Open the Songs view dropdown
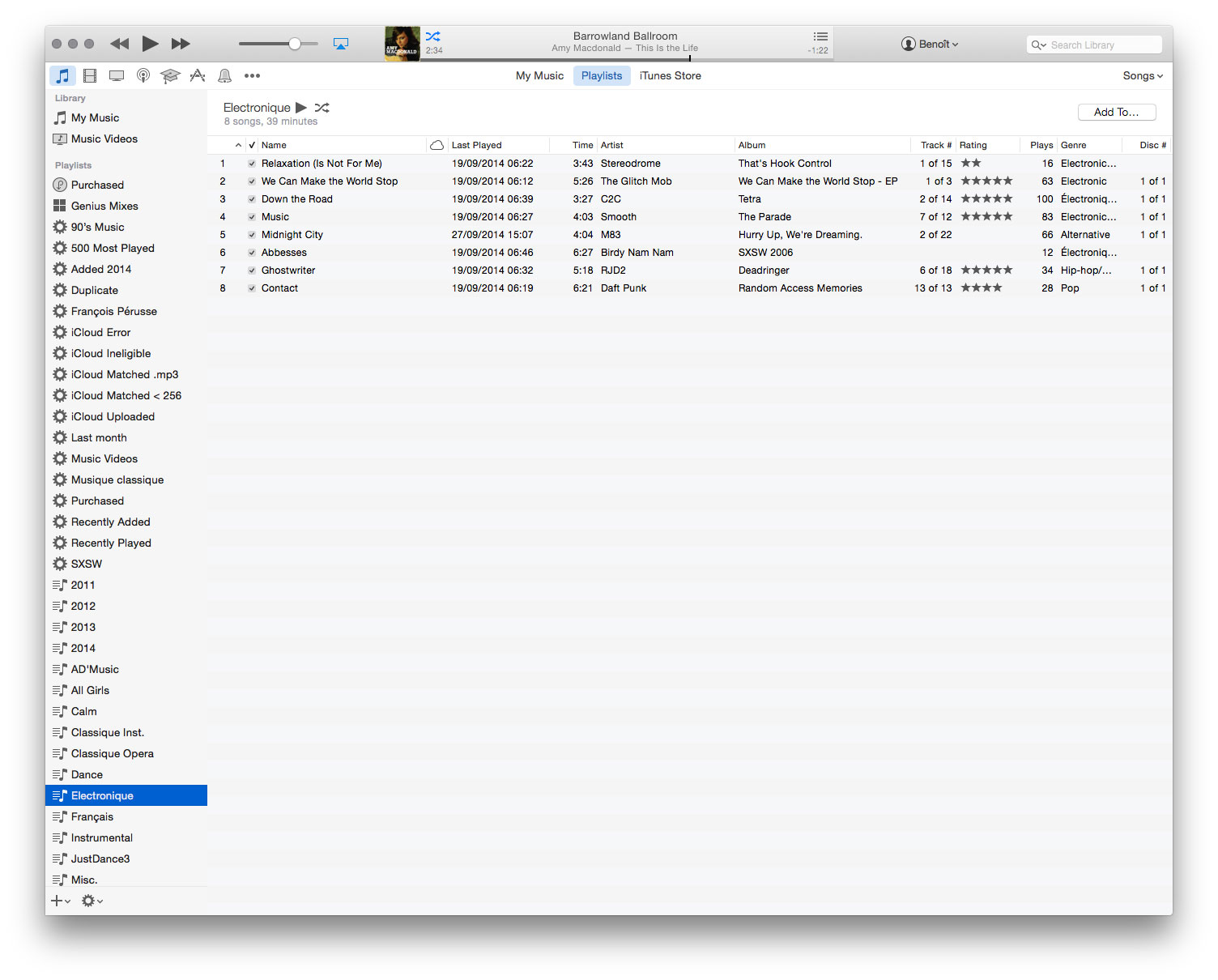The width and height of the screenshot is (1218, 980). (x=1143, y=75)
